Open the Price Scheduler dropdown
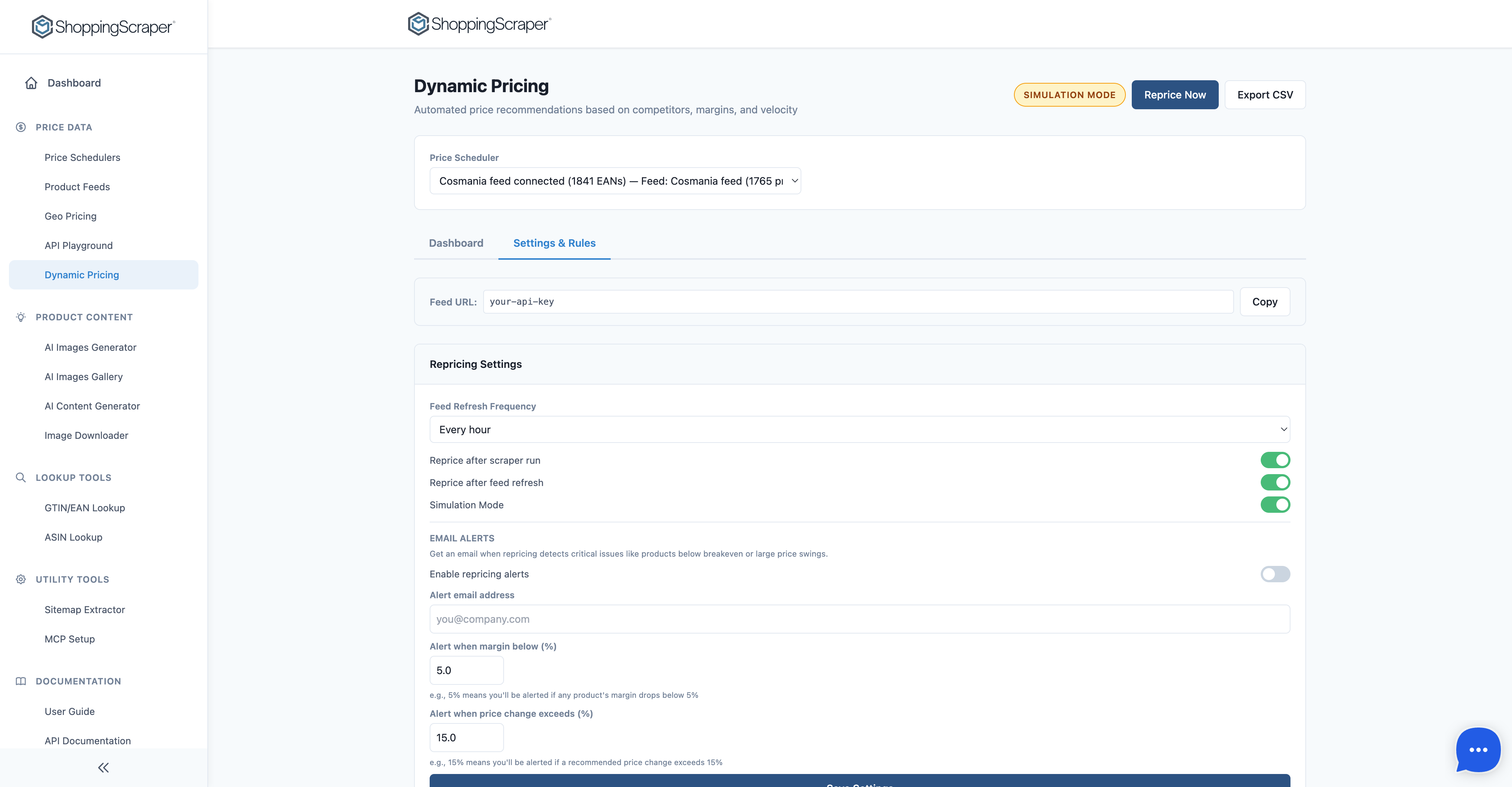 click(x=614, y=180)
